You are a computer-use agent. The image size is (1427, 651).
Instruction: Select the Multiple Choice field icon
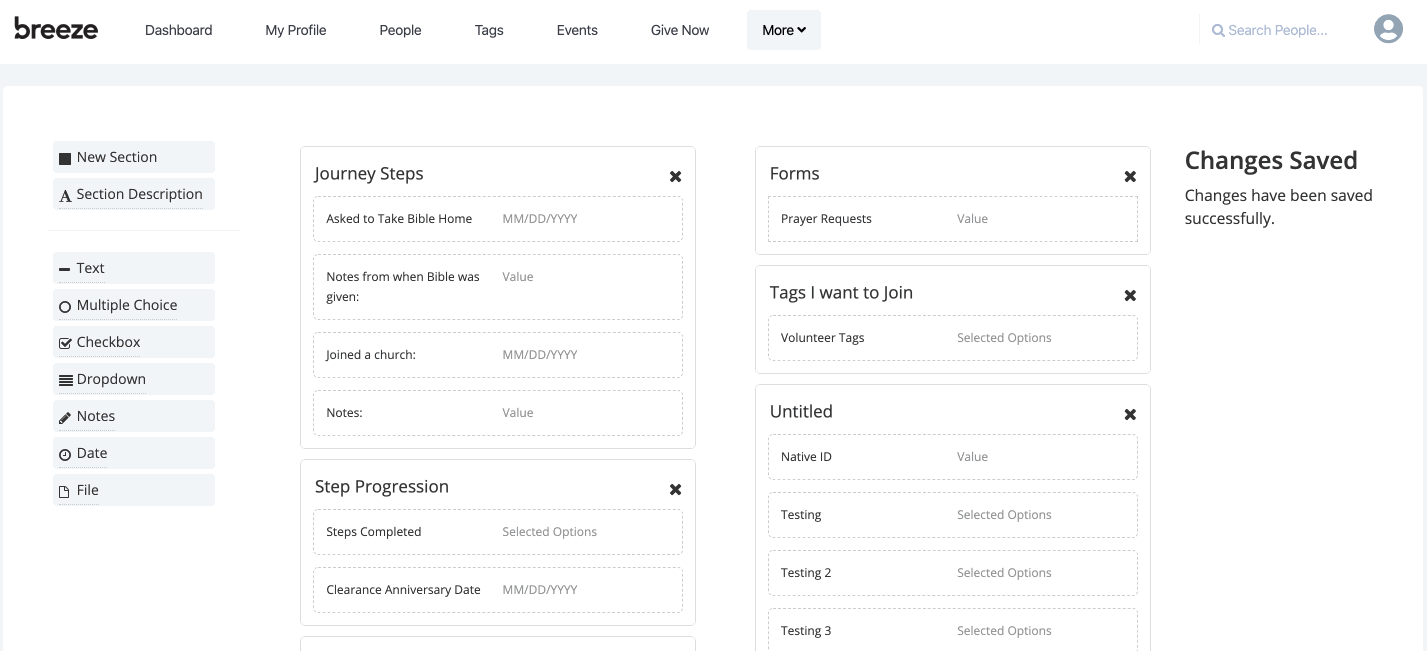64,305
